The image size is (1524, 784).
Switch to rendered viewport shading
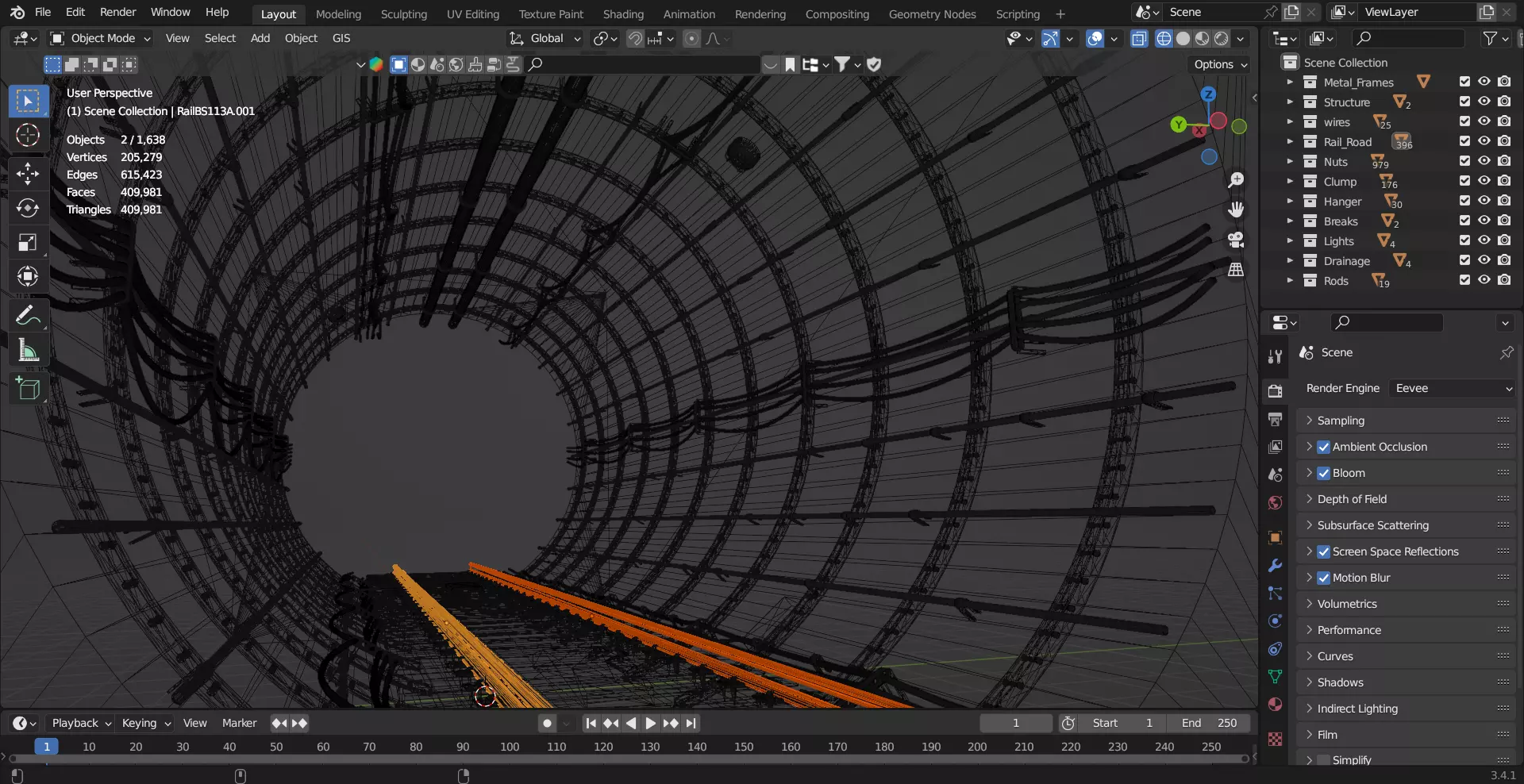click(1222, 38)
